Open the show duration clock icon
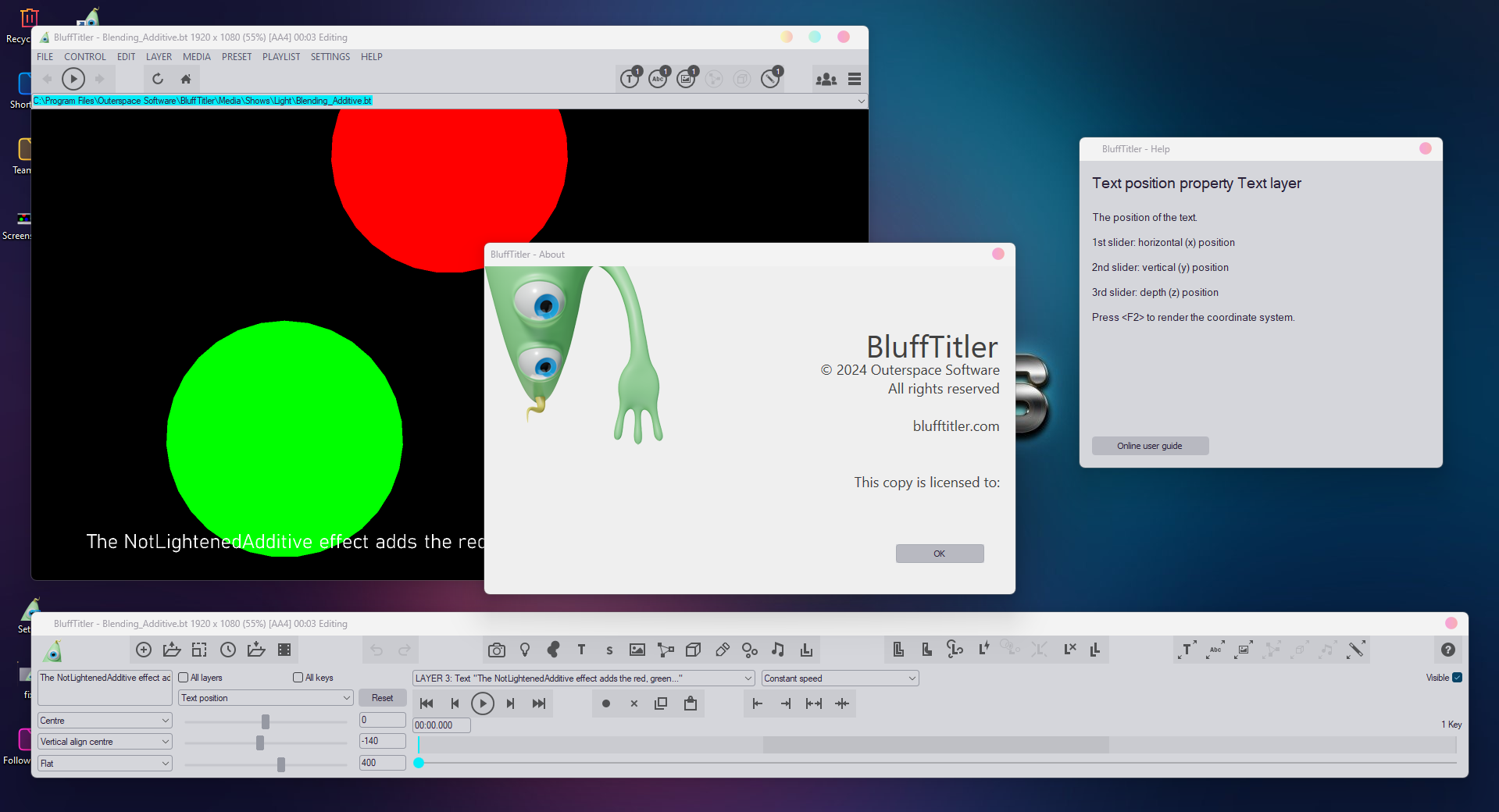Screen dimensions: 1499x812 pyautogui.click(x=228, y=650)
